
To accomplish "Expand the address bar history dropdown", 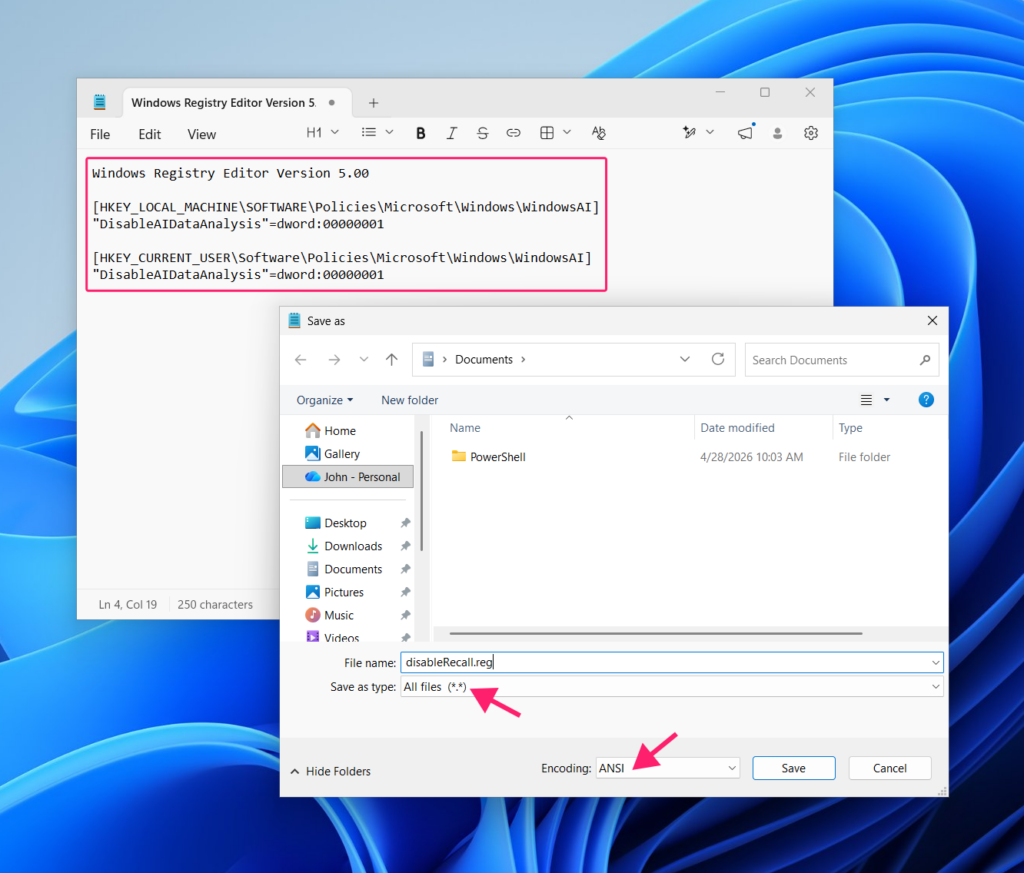I will tap(684, 359).
